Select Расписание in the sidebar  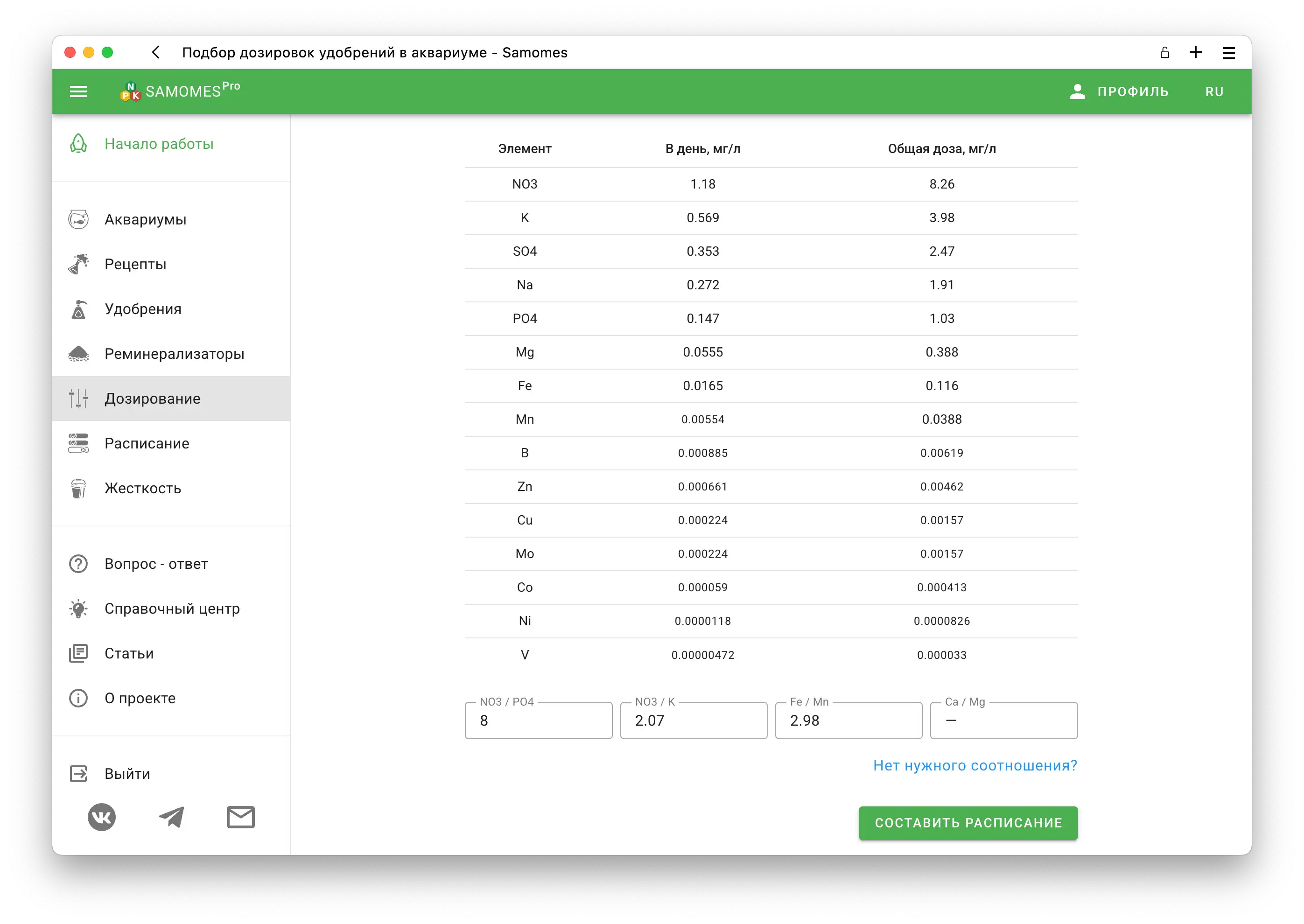147,443
